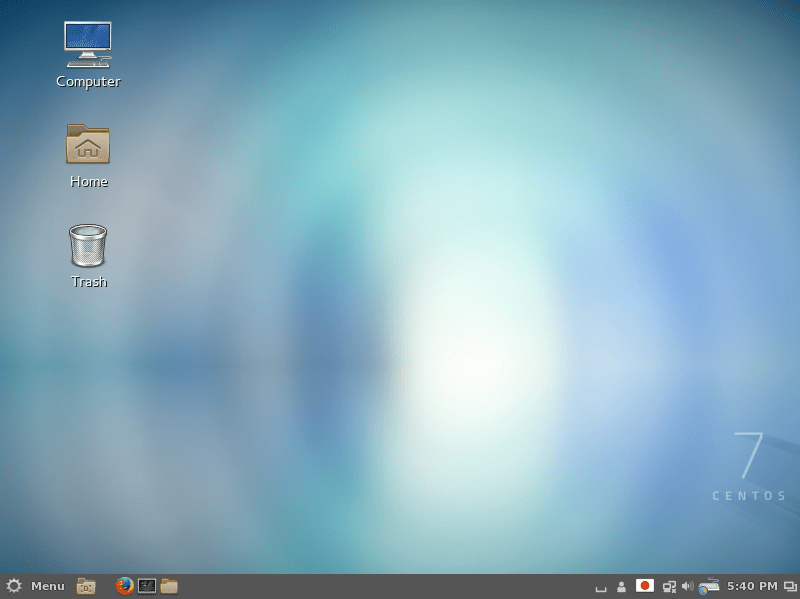Launch Firefox from the panel
The image size is (800, 599).
[124, 586]
